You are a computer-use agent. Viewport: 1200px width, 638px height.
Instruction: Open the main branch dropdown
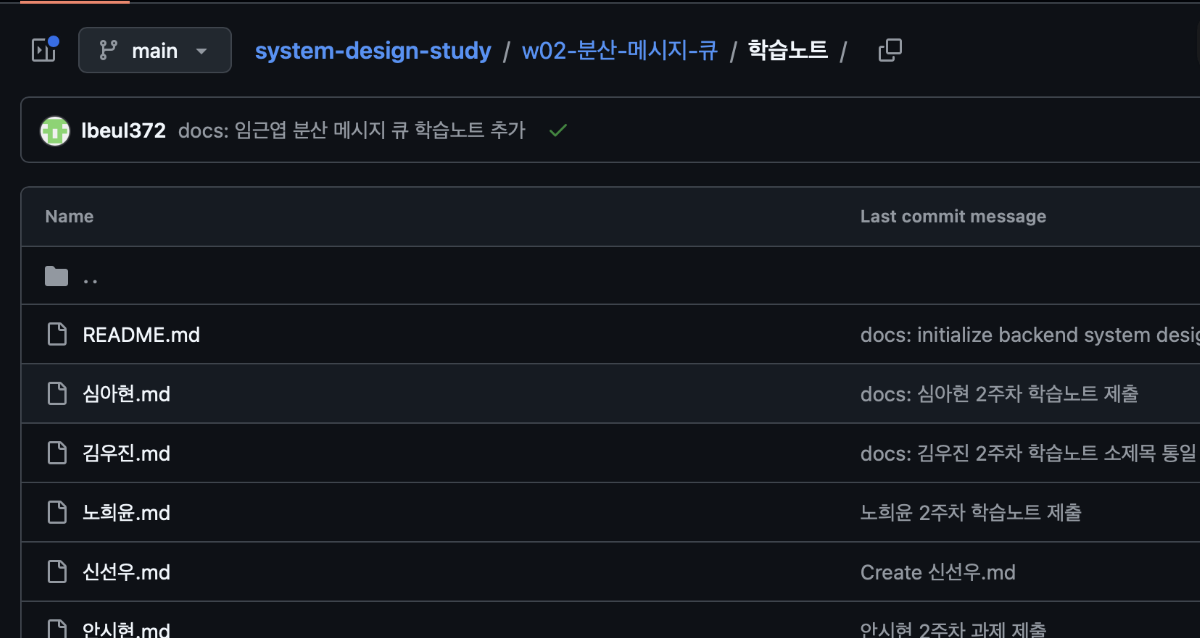pos(155,50)
